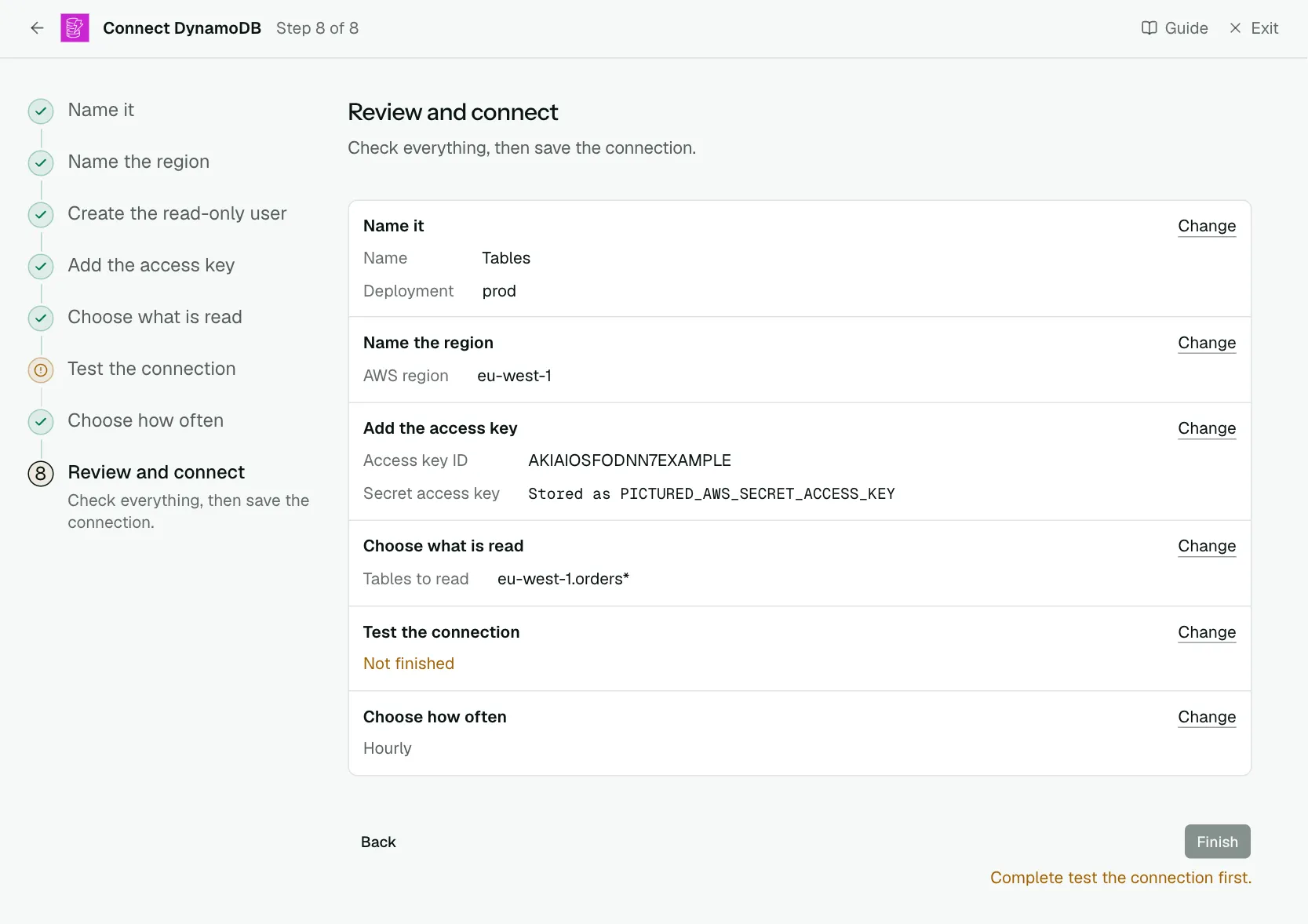Click the Exit X icon
The image size is (1308, 924).
[1235, 28]
